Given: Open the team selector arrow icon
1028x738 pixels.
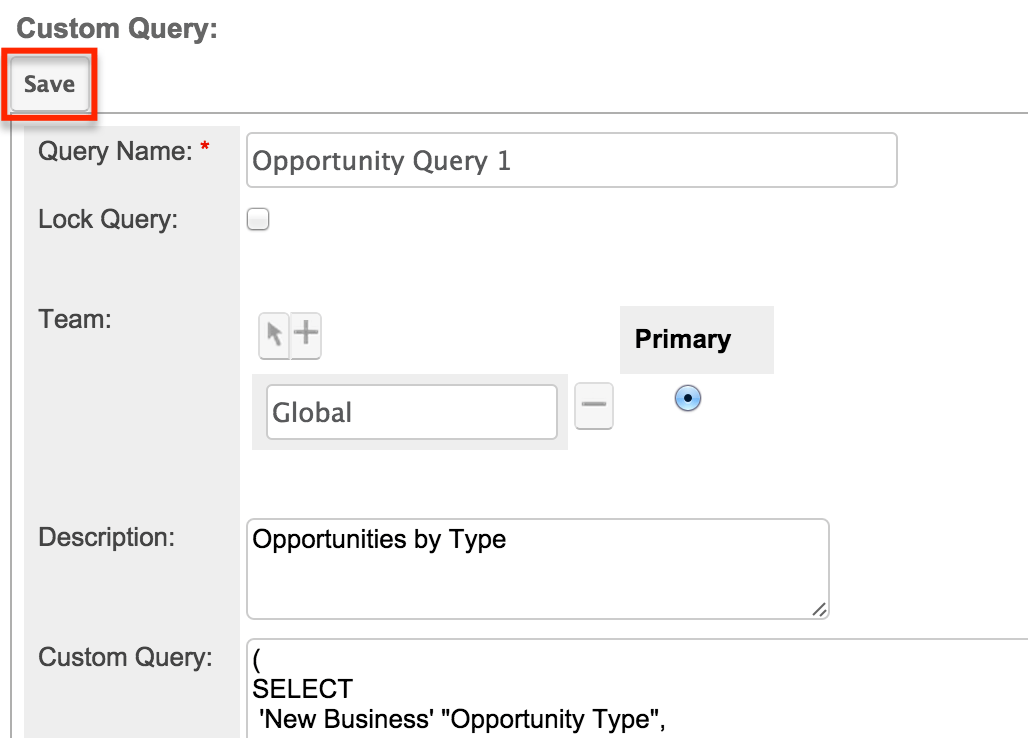Looking at the screenshot, I should 275,336.
